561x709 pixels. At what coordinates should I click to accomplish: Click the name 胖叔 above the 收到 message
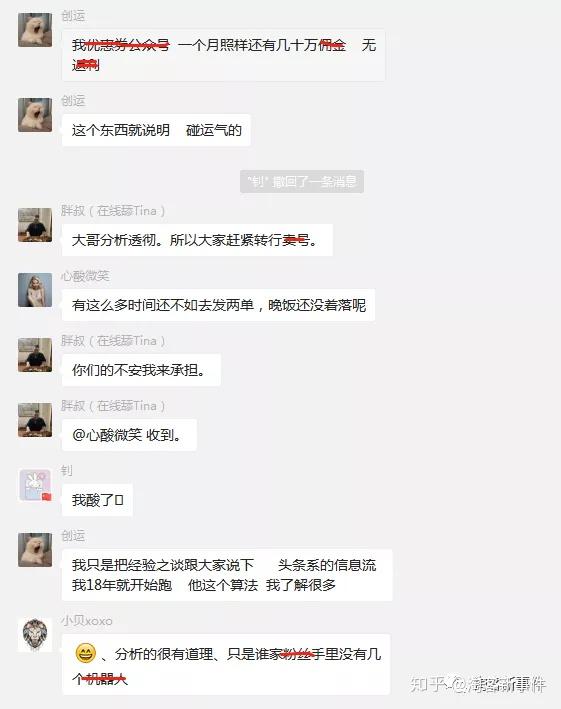pos(73,406)
